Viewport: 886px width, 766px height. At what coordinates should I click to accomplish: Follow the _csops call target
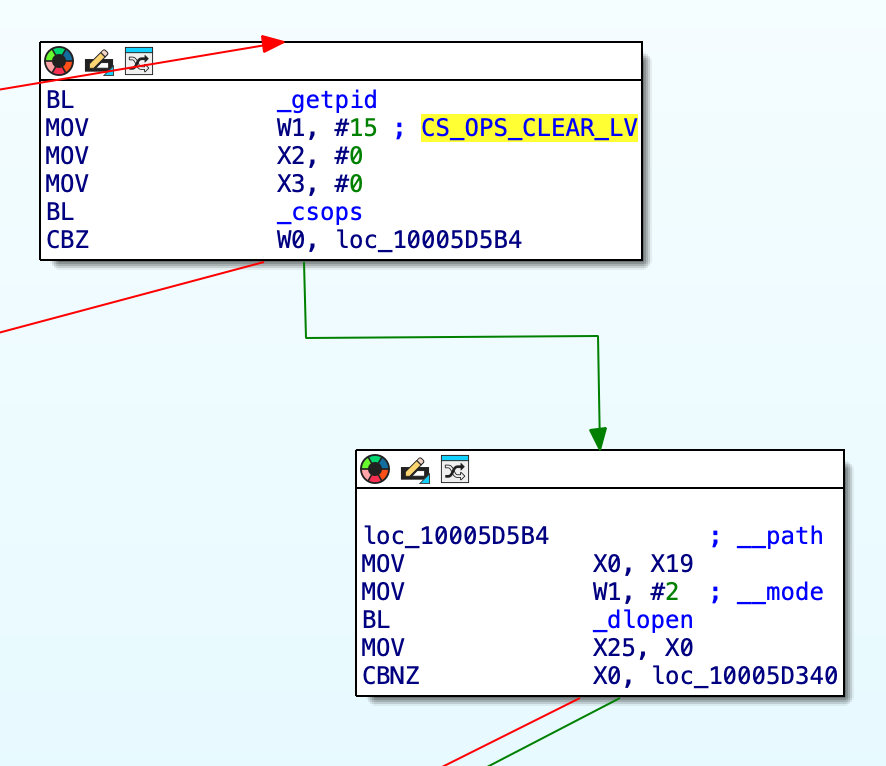tap(320, 211)
